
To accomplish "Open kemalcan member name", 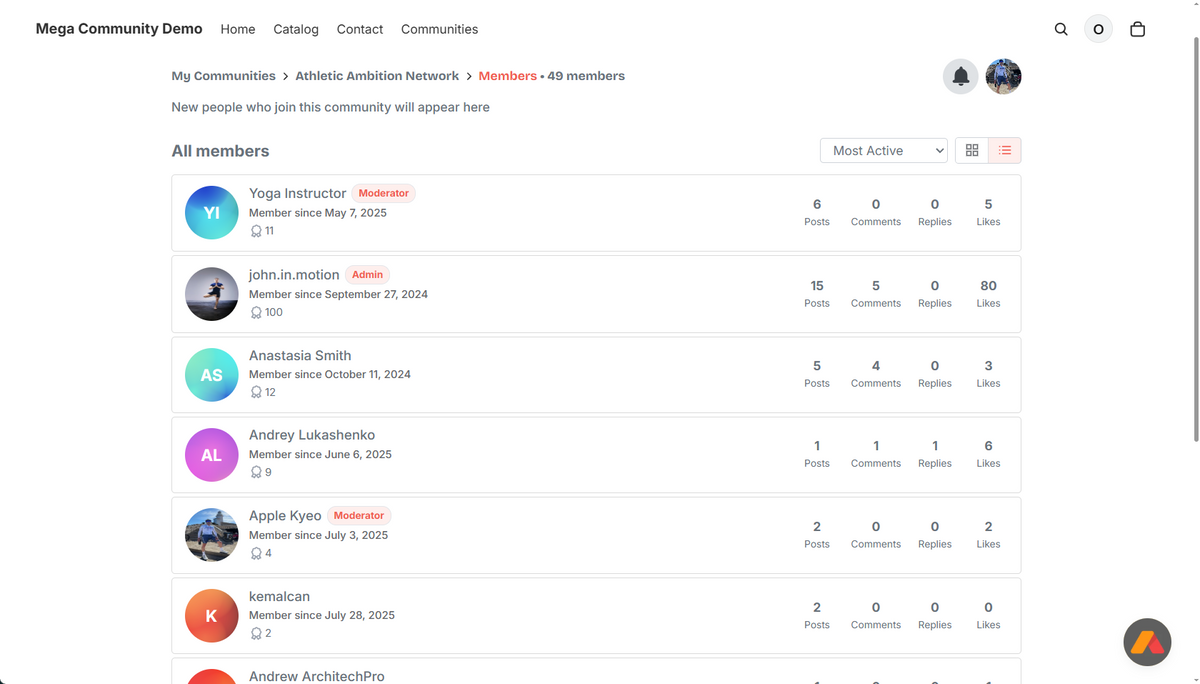I will (x=279, y=596).
